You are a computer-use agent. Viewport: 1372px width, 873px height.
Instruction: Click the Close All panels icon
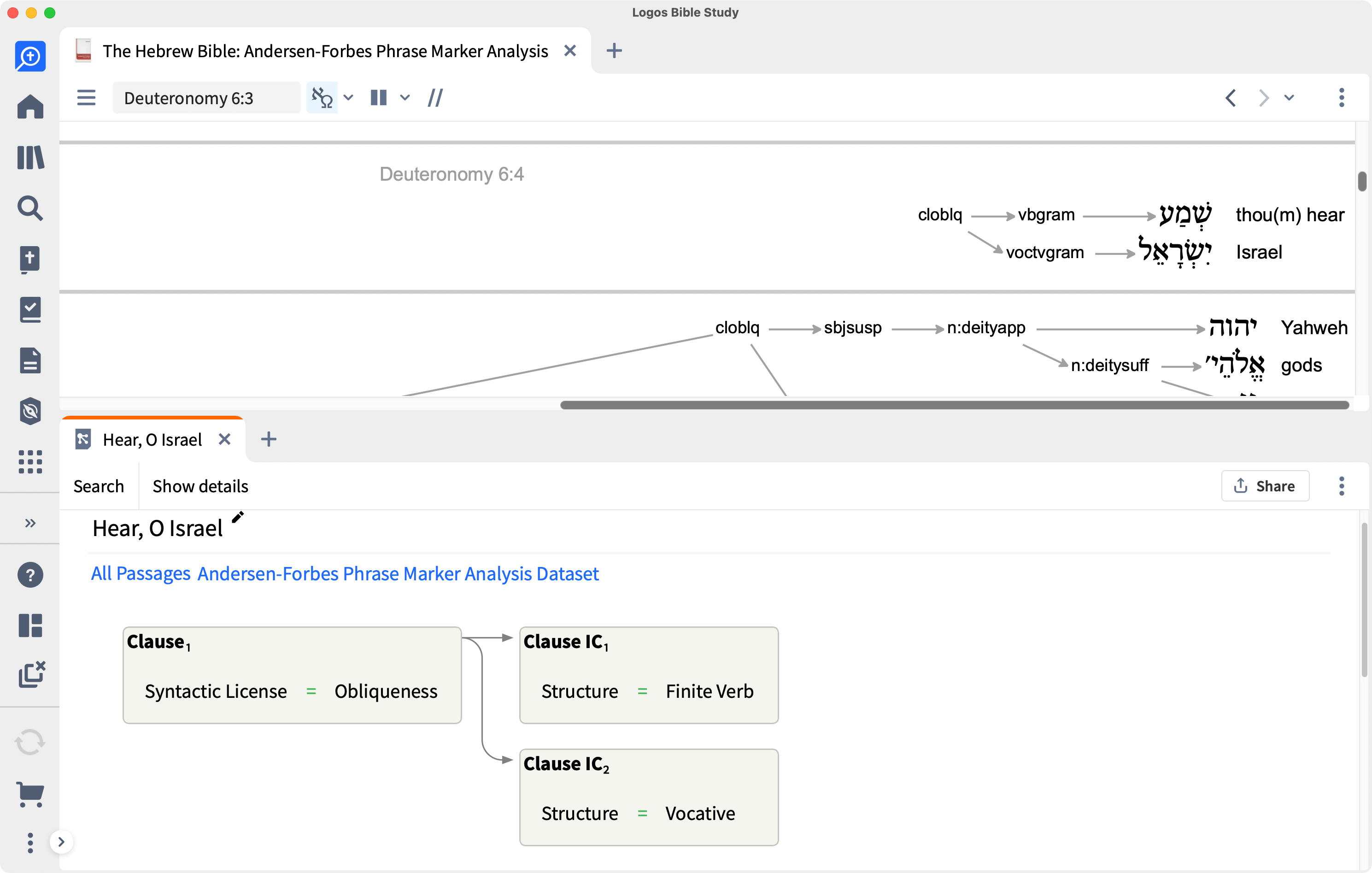pos(31,674)
